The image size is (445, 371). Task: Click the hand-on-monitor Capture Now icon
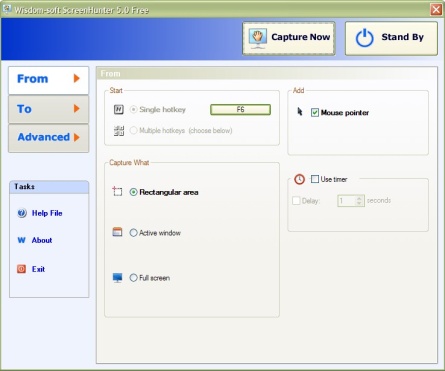pos(257,39)
